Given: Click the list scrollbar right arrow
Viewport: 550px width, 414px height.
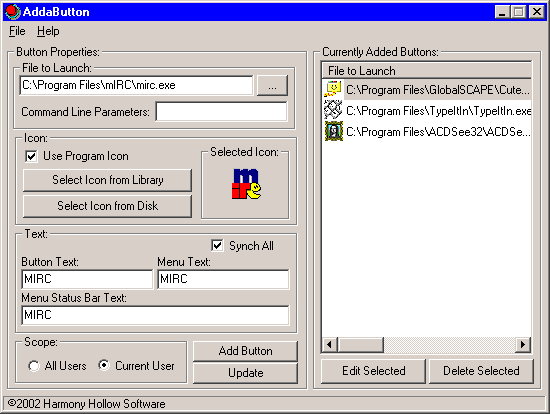Looking at the screenshot, I should 523,345.
